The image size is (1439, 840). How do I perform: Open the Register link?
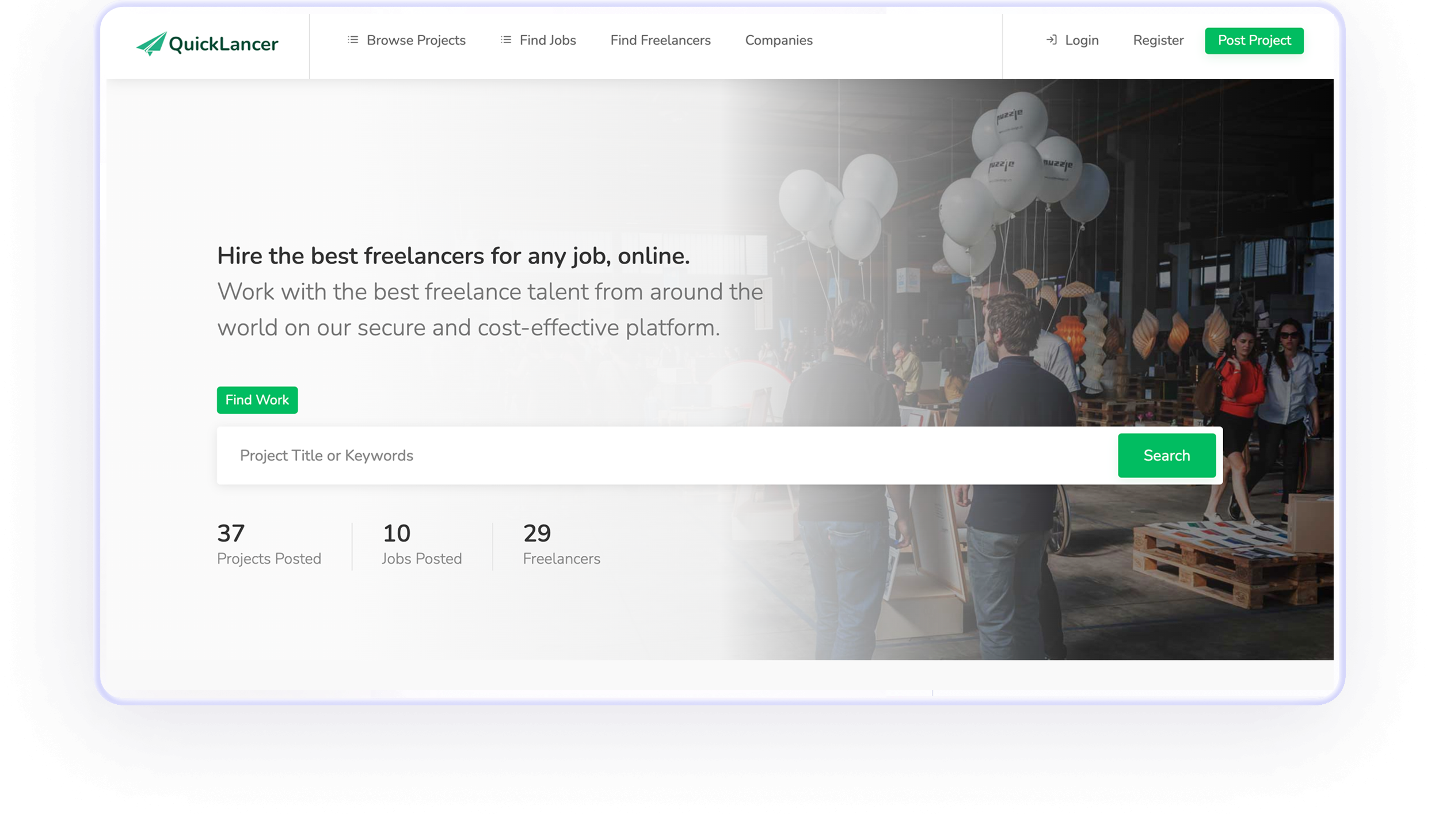click(1158, 40)
